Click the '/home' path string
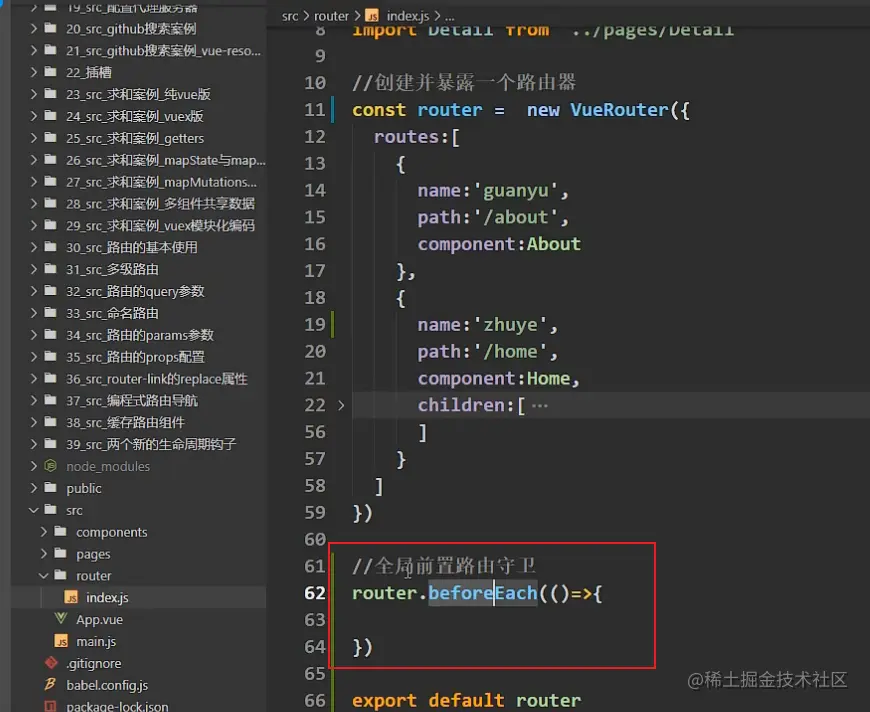 [510, 352]
